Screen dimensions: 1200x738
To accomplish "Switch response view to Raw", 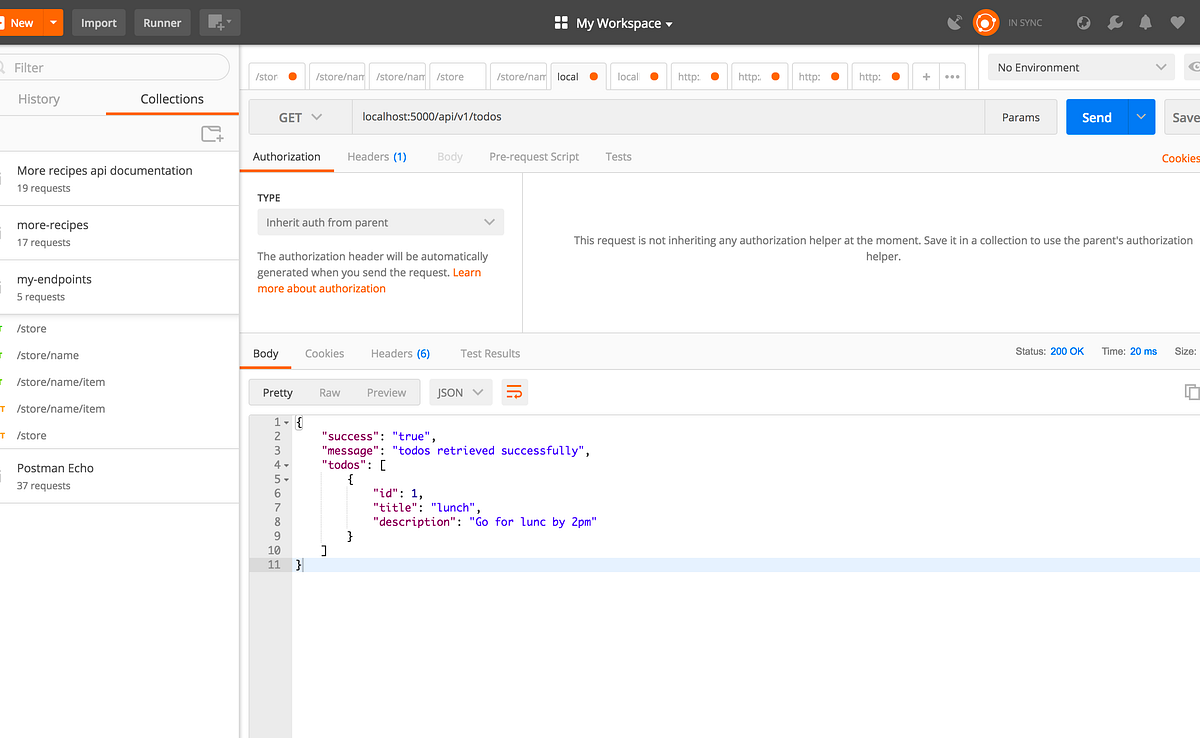I will 330,392.
